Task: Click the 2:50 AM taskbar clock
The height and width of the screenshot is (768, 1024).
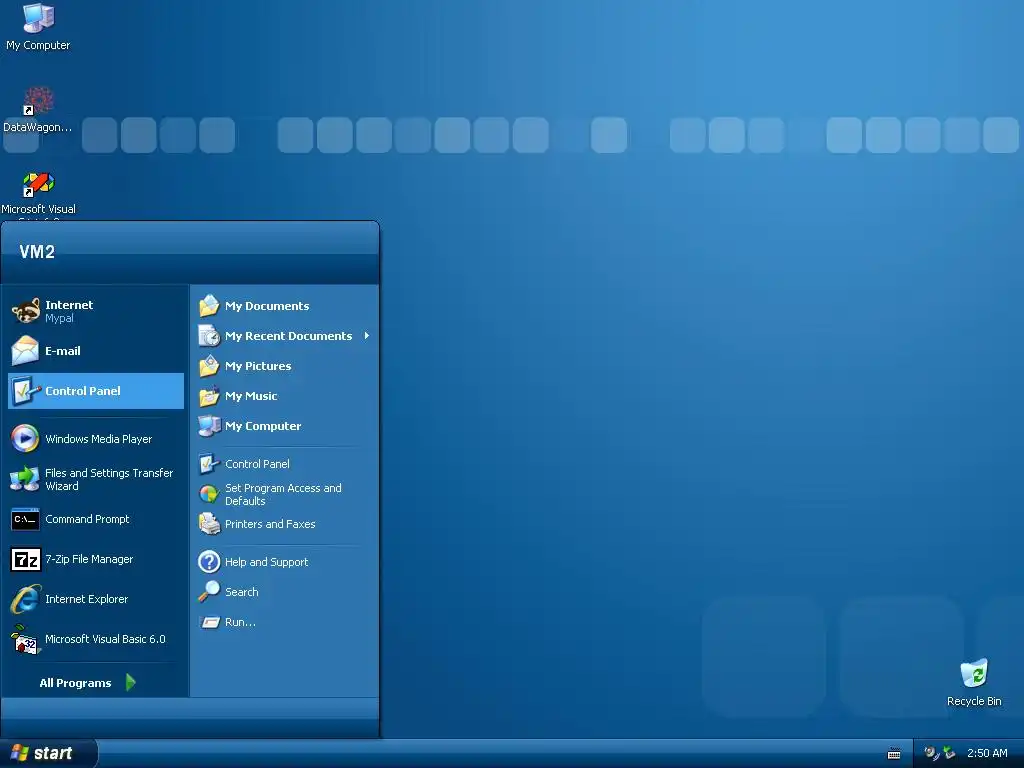Action: tap(987, 753)
